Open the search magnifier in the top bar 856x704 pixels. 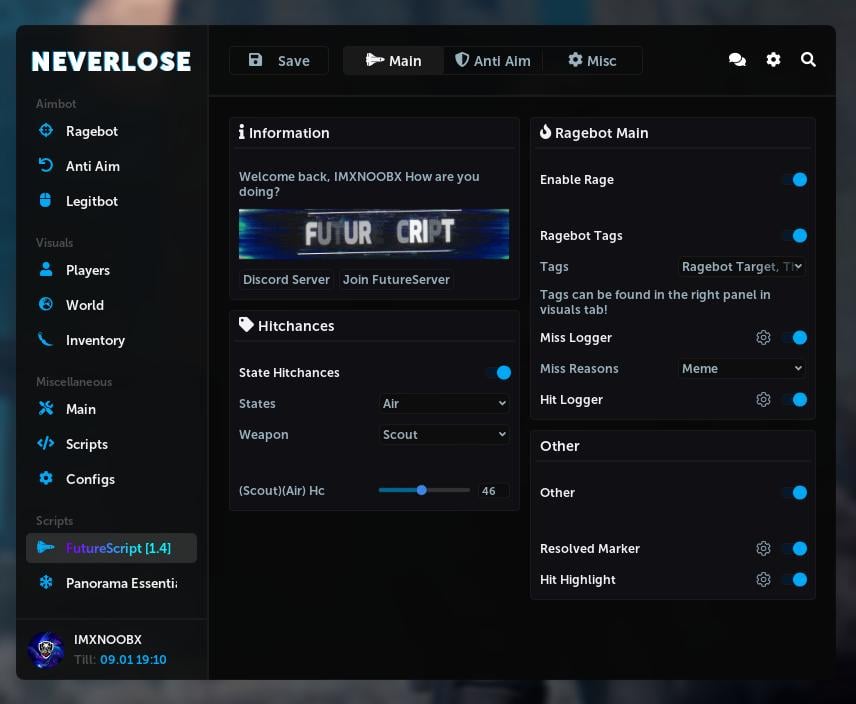808,60
